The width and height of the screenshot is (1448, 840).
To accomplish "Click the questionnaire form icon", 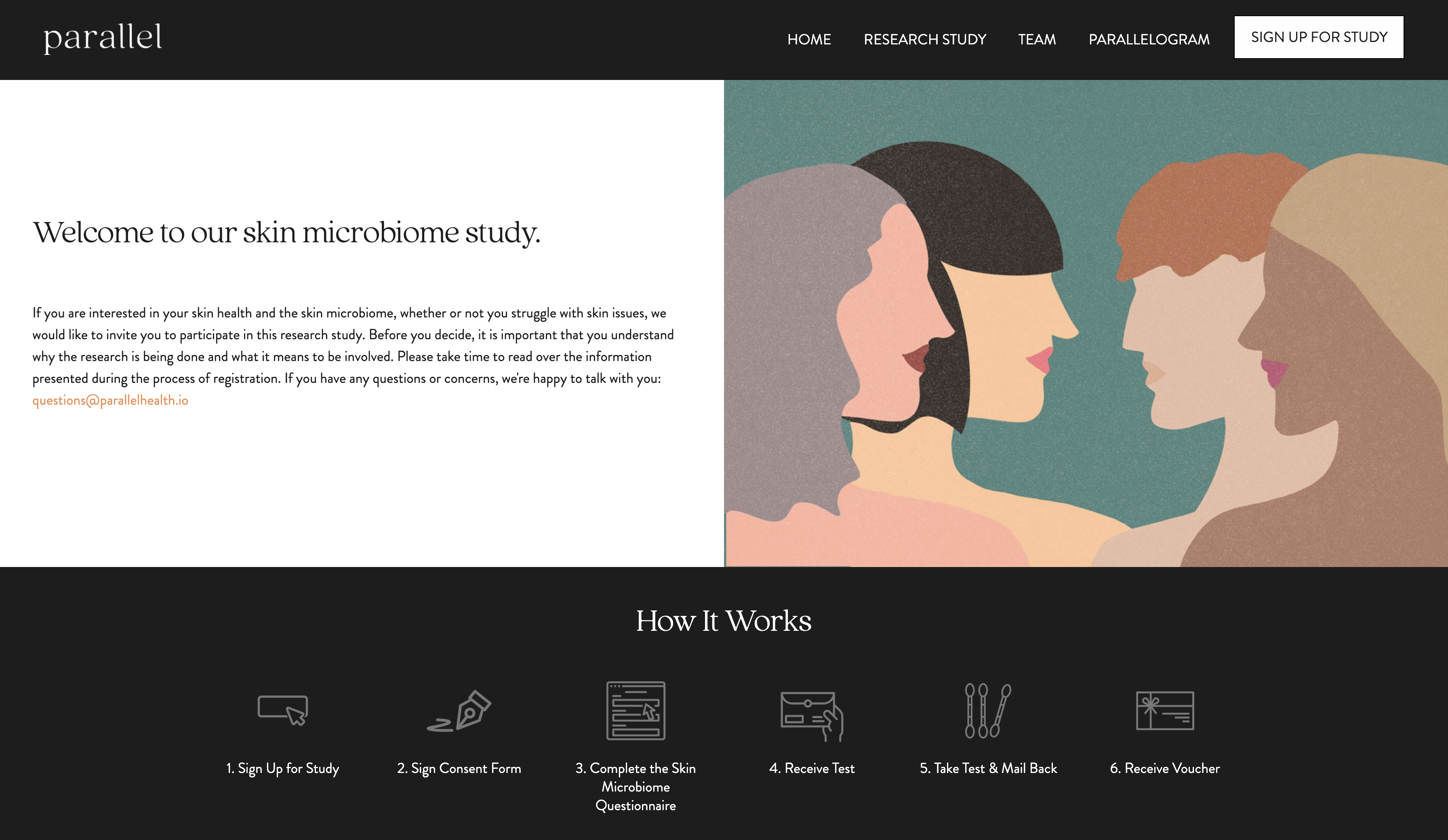I will [636, 710].
